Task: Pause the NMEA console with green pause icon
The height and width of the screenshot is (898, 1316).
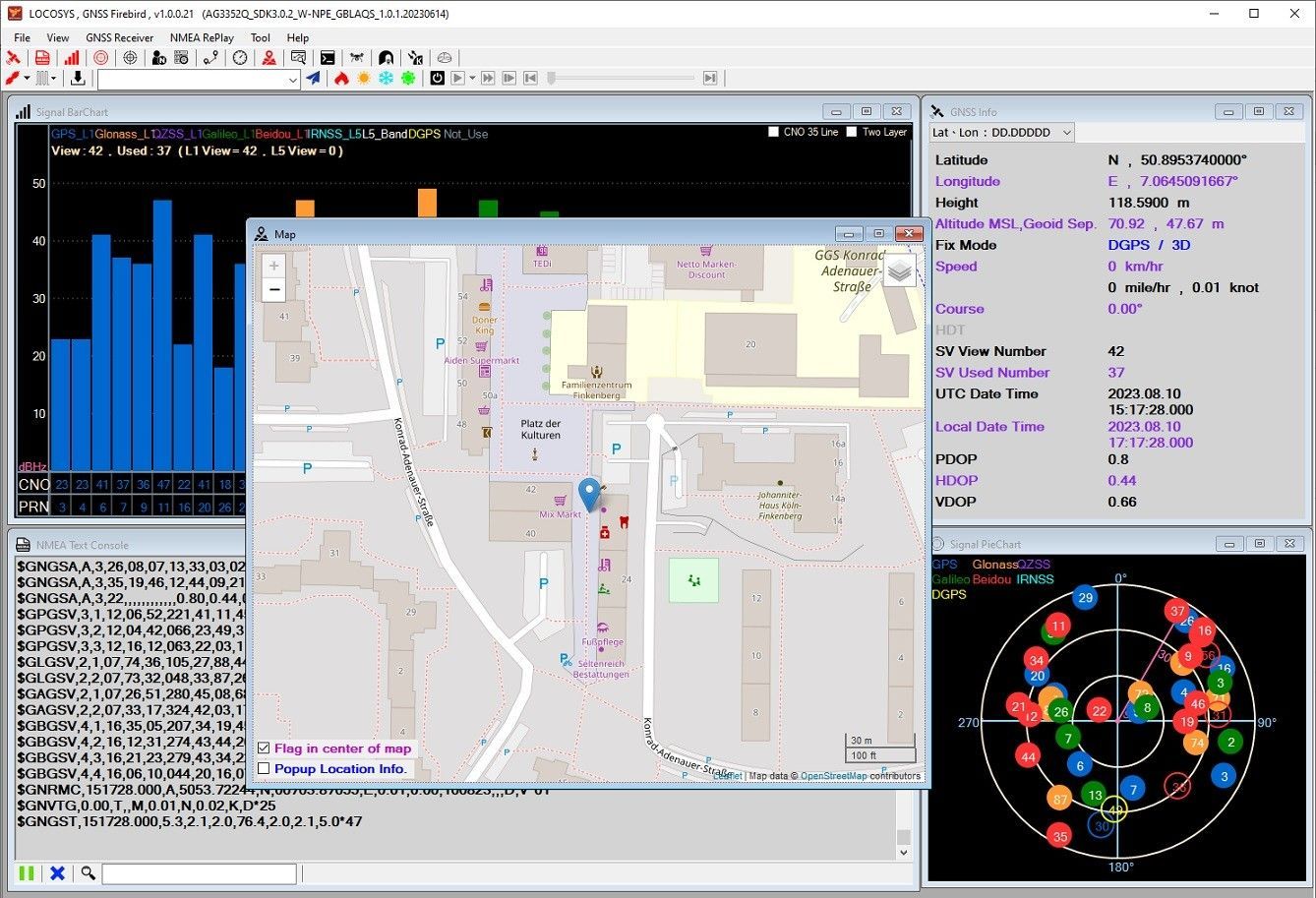Action: (x=27, y=873)
